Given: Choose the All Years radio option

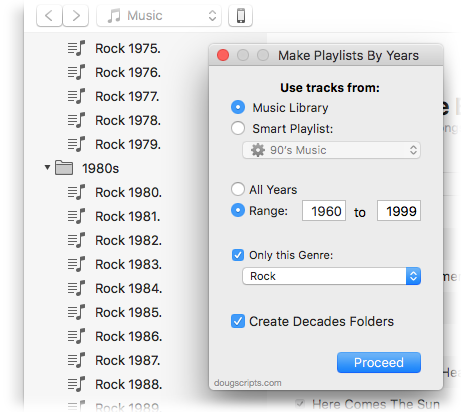Looking at the screenshot, I should point(238,189).
